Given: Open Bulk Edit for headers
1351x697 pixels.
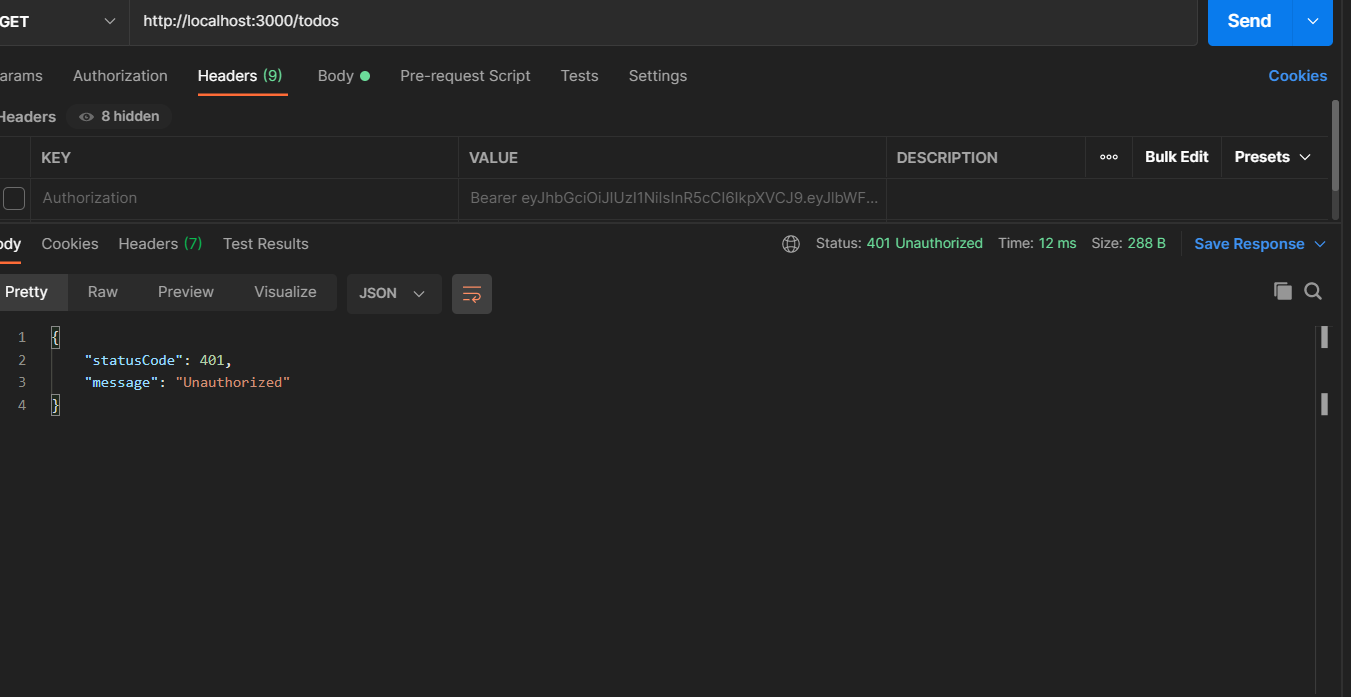Looking at the screenshot, I should (x=1176, y=156).
